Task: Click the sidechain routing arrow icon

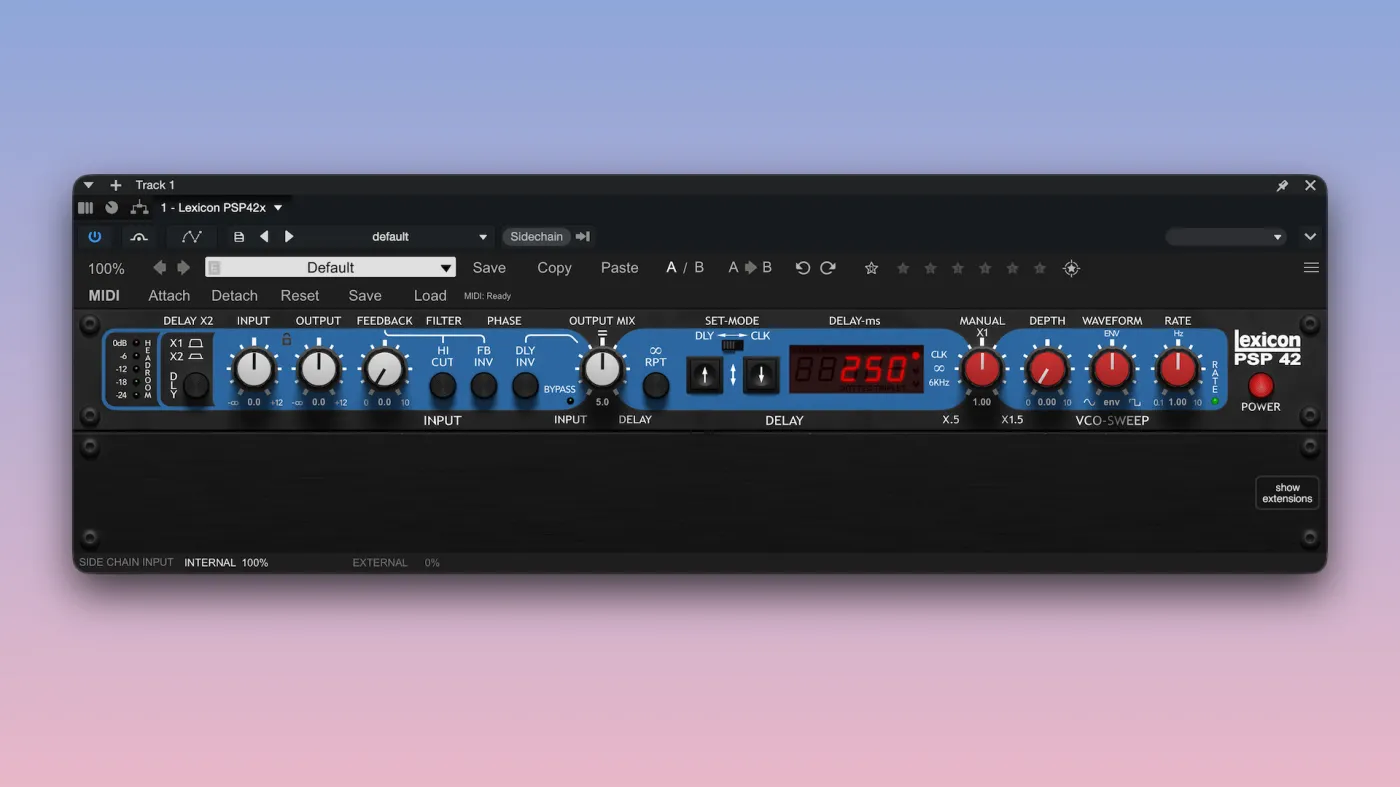Action: 583,237
